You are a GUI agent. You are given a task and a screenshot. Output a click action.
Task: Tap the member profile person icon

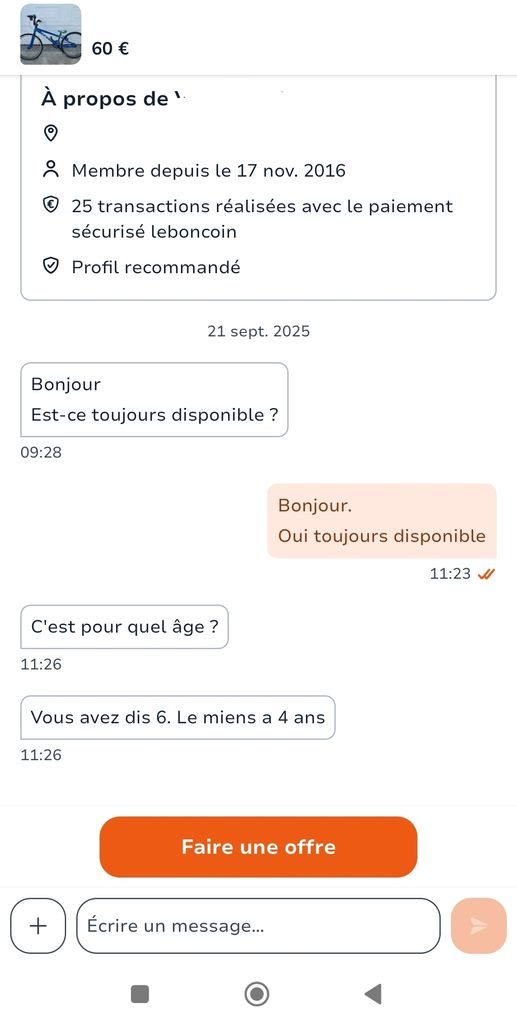50,170
